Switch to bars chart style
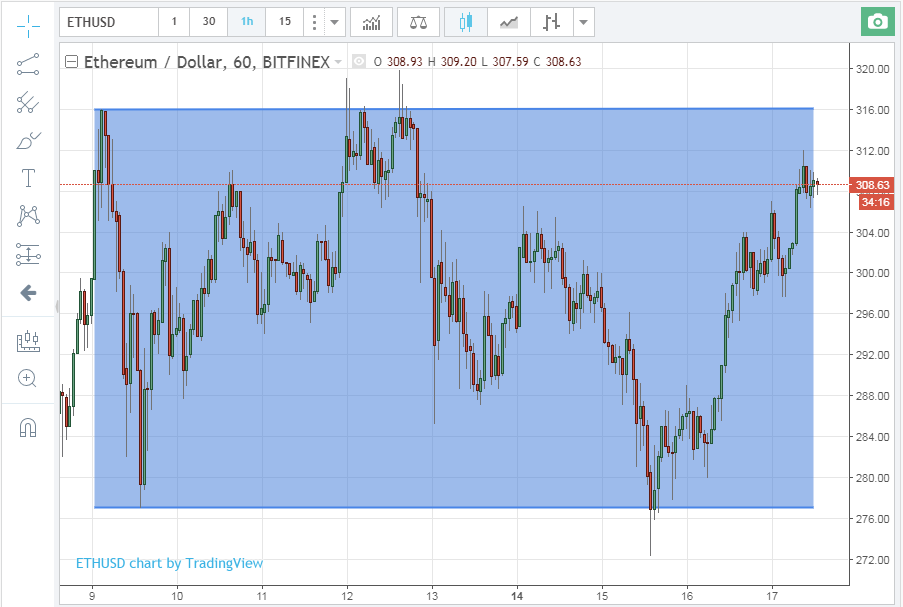Image resolution: width=903 pixels, height=607 pixels. pyautogui.click(x=551, y=22)
